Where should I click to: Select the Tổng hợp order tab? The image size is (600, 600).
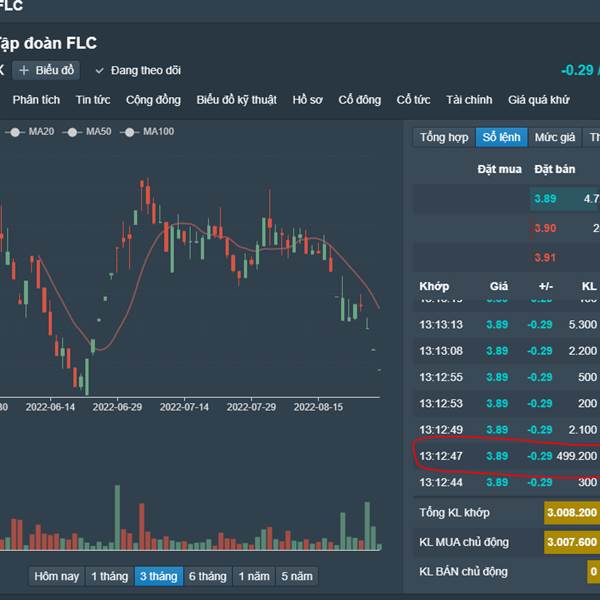click(x=444, y=137)
